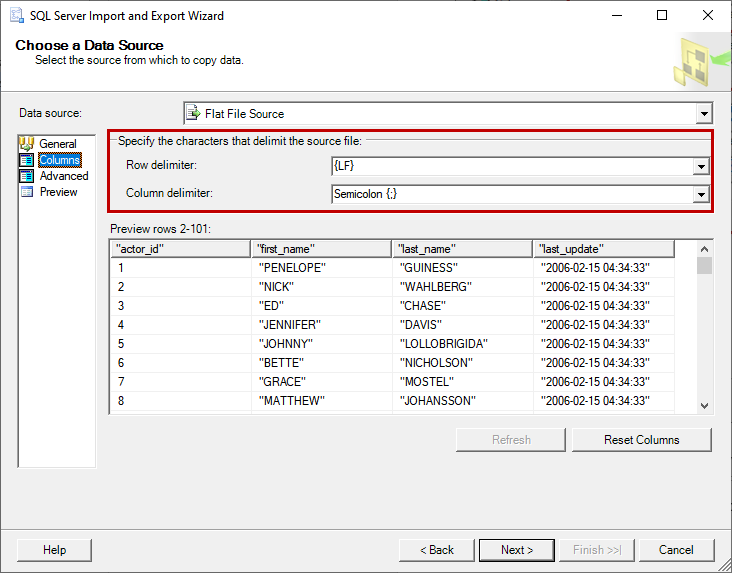The width and height of the screenshot is (732, 573).
Task: Open Help for the wizard
Action: pyautogui.click(x=55, y=550)
